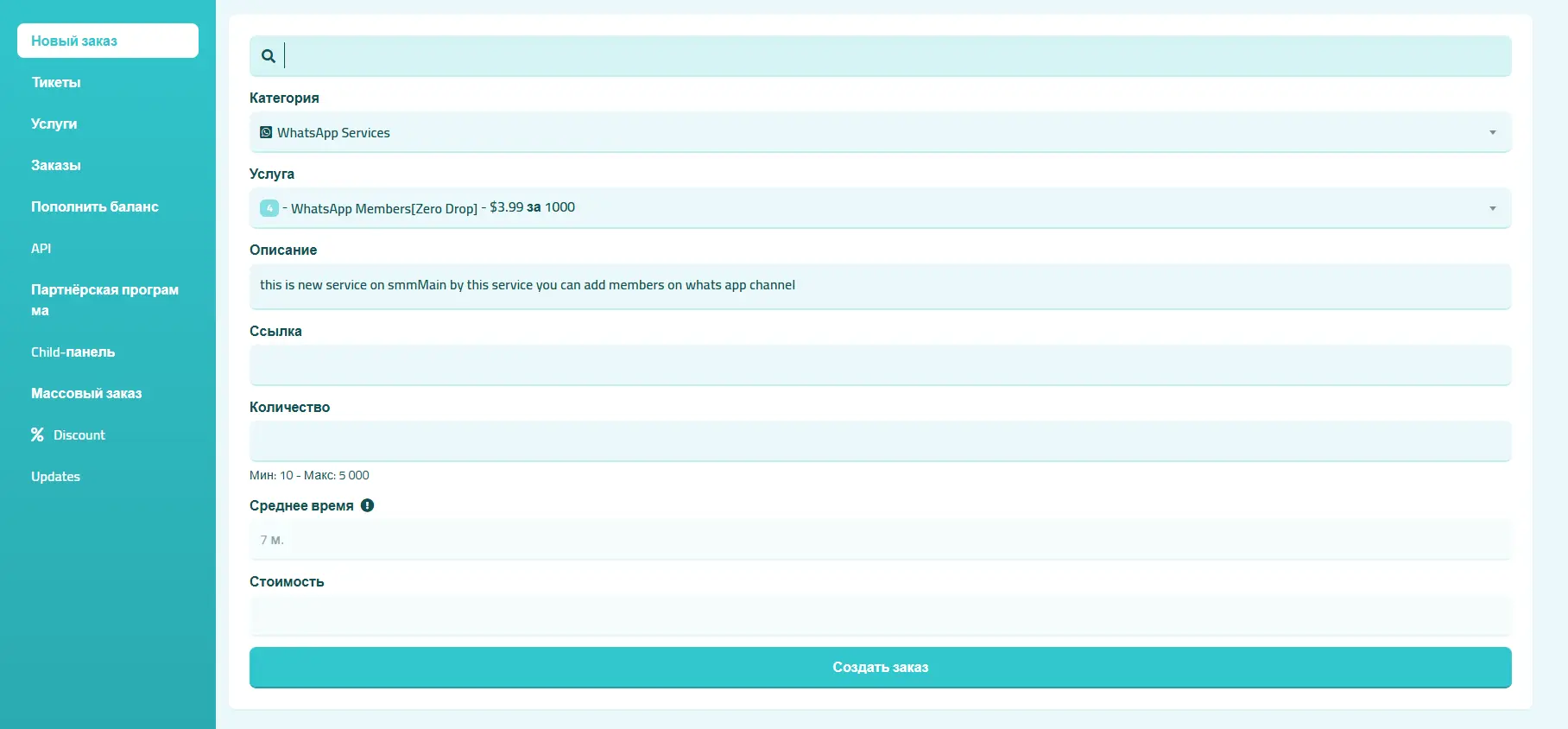Click the Стоимость label
Viewport: 1568px width, 729px height.
click(287, 581)
